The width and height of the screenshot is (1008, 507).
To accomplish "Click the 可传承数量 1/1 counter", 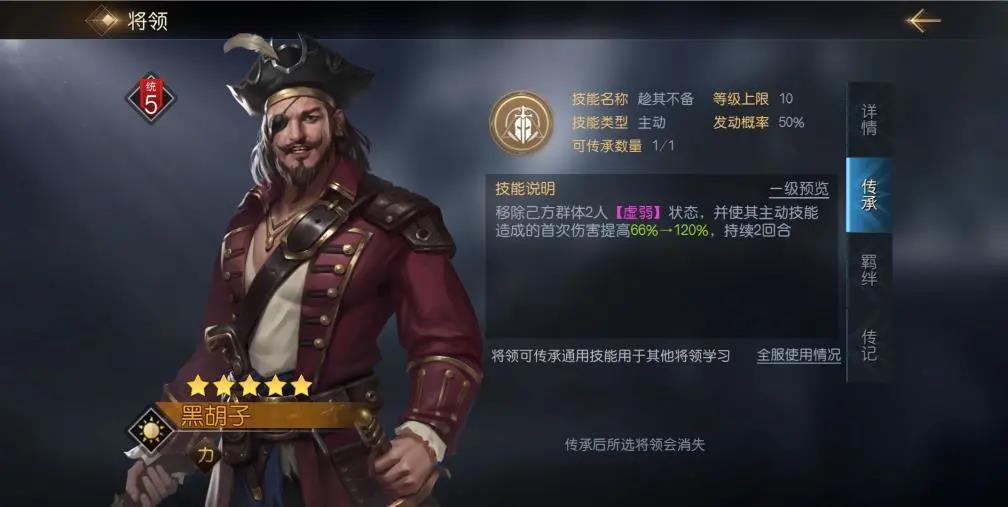I will 623,146.
